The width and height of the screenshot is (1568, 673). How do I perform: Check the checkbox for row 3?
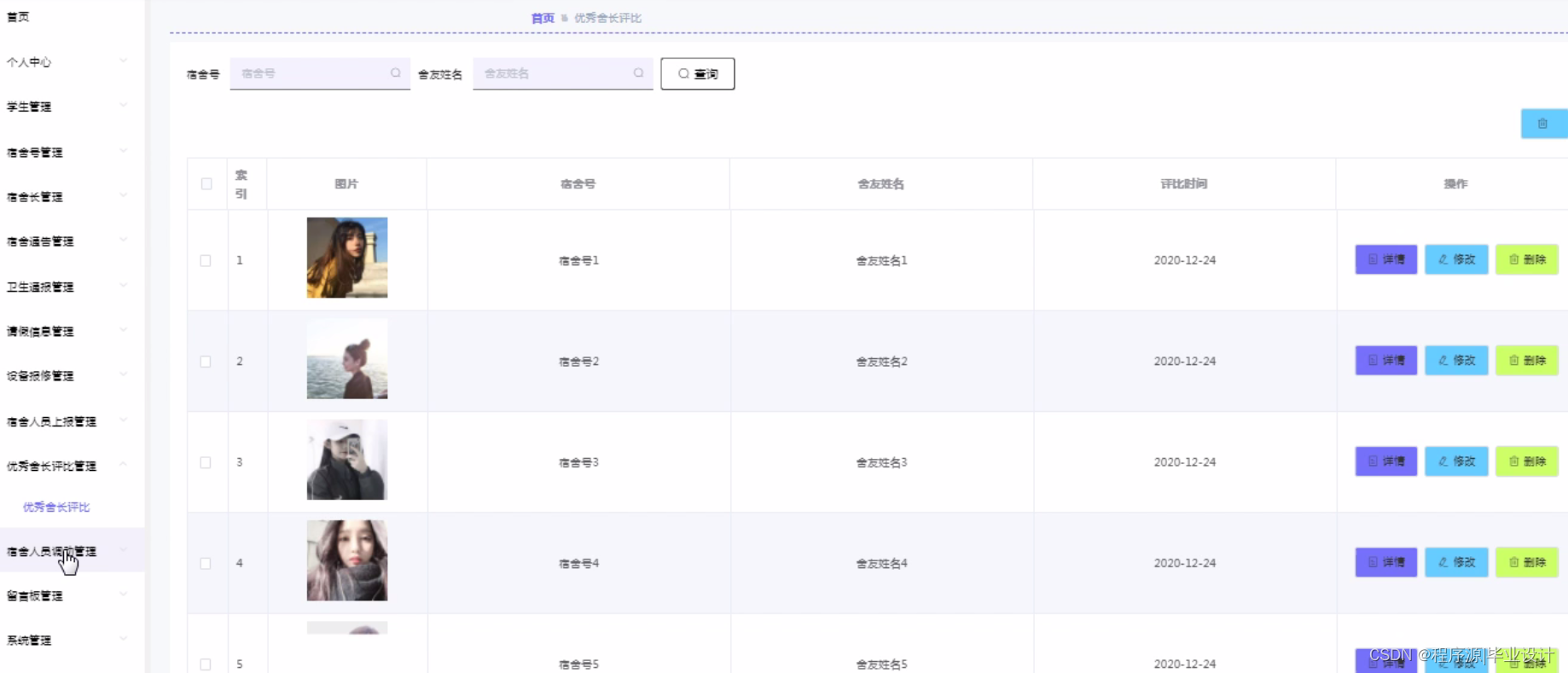point(206,462)
